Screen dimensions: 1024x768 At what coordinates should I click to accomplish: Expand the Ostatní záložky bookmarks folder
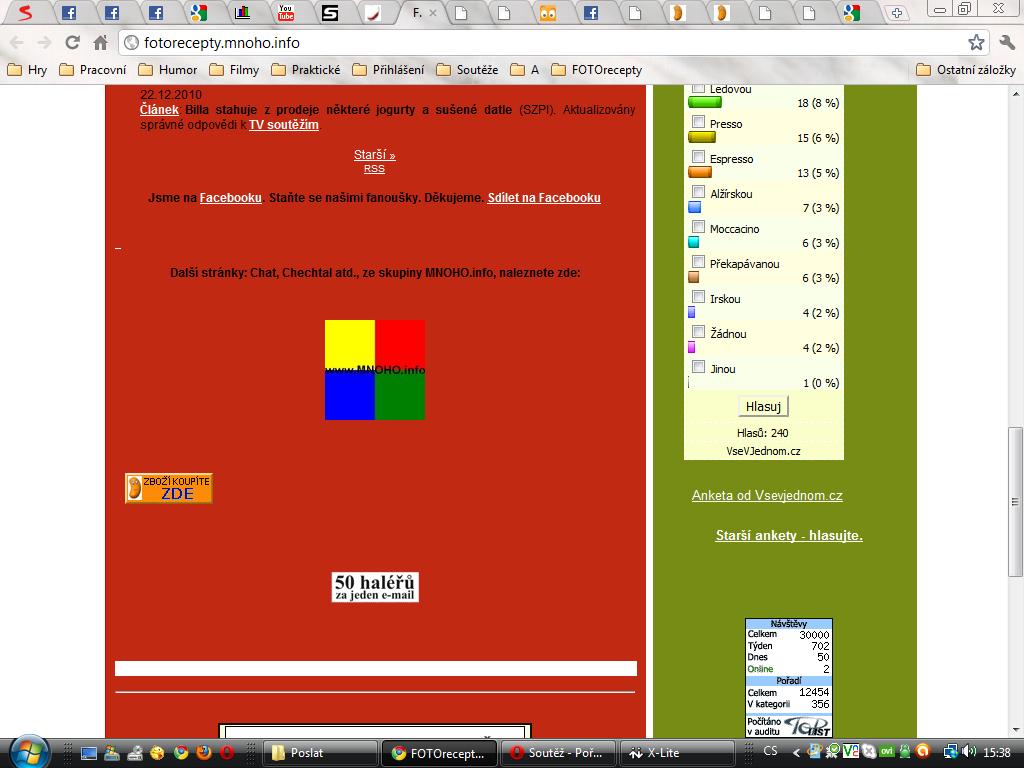[965, 70]
